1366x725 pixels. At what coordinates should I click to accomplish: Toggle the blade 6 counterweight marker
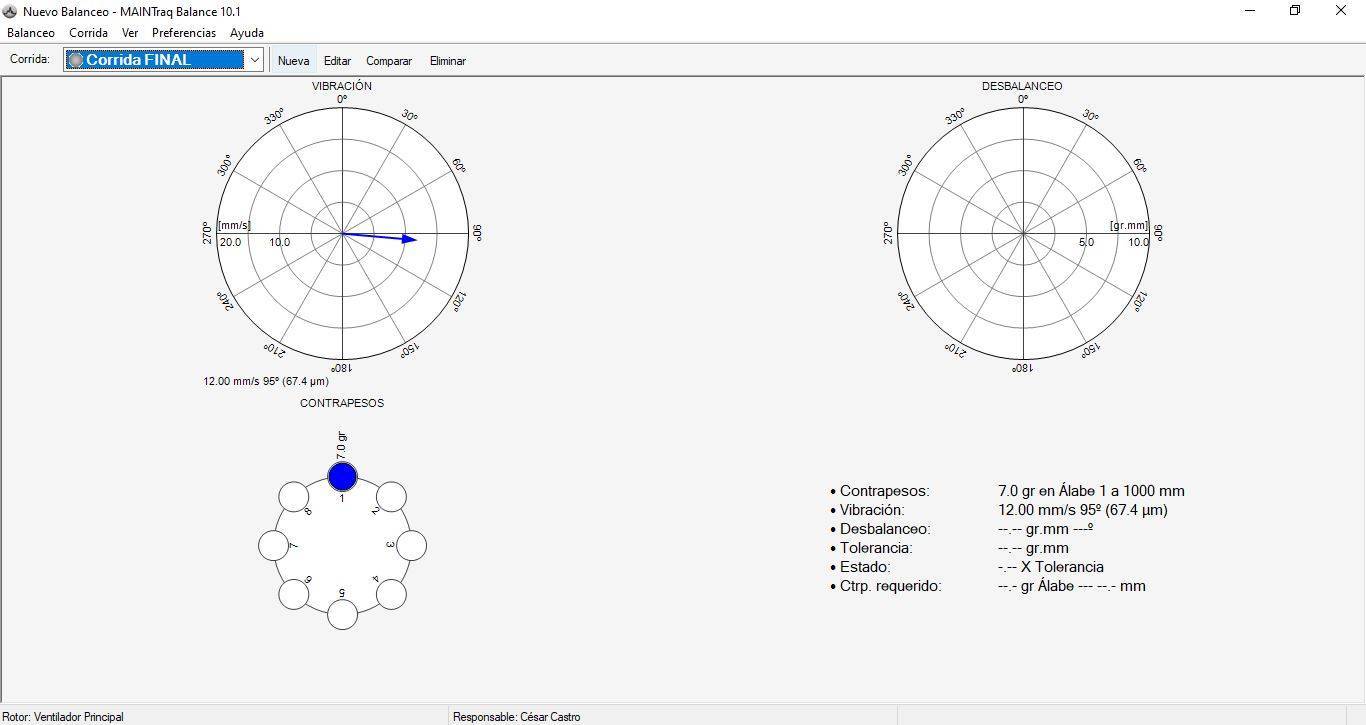[x=293, y=595]
